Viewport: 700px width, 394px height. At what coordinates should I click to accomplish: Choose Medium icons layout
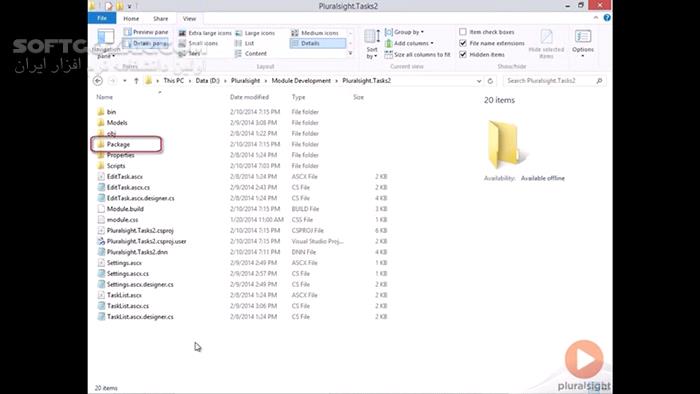pyautogui.click(x=315, y=33)
